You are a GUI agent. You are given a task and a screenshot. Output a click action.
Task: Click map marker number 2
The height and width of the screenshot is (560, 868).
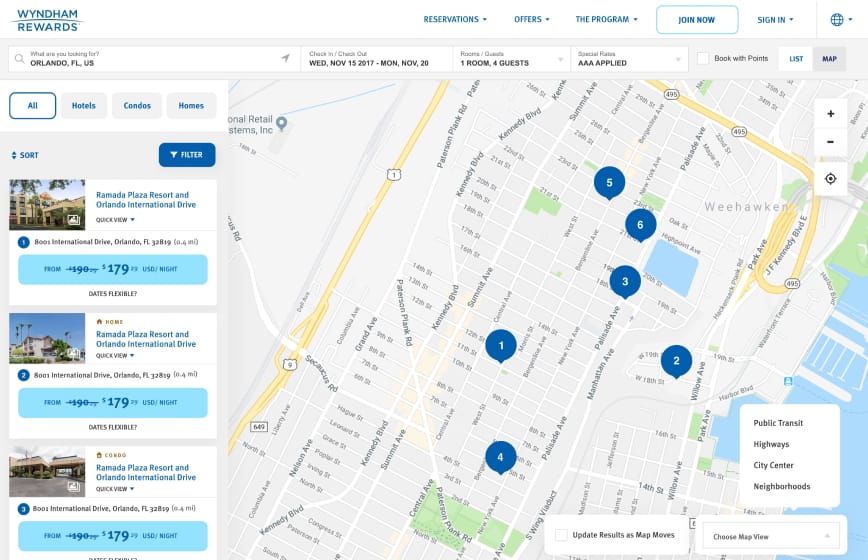676,361
